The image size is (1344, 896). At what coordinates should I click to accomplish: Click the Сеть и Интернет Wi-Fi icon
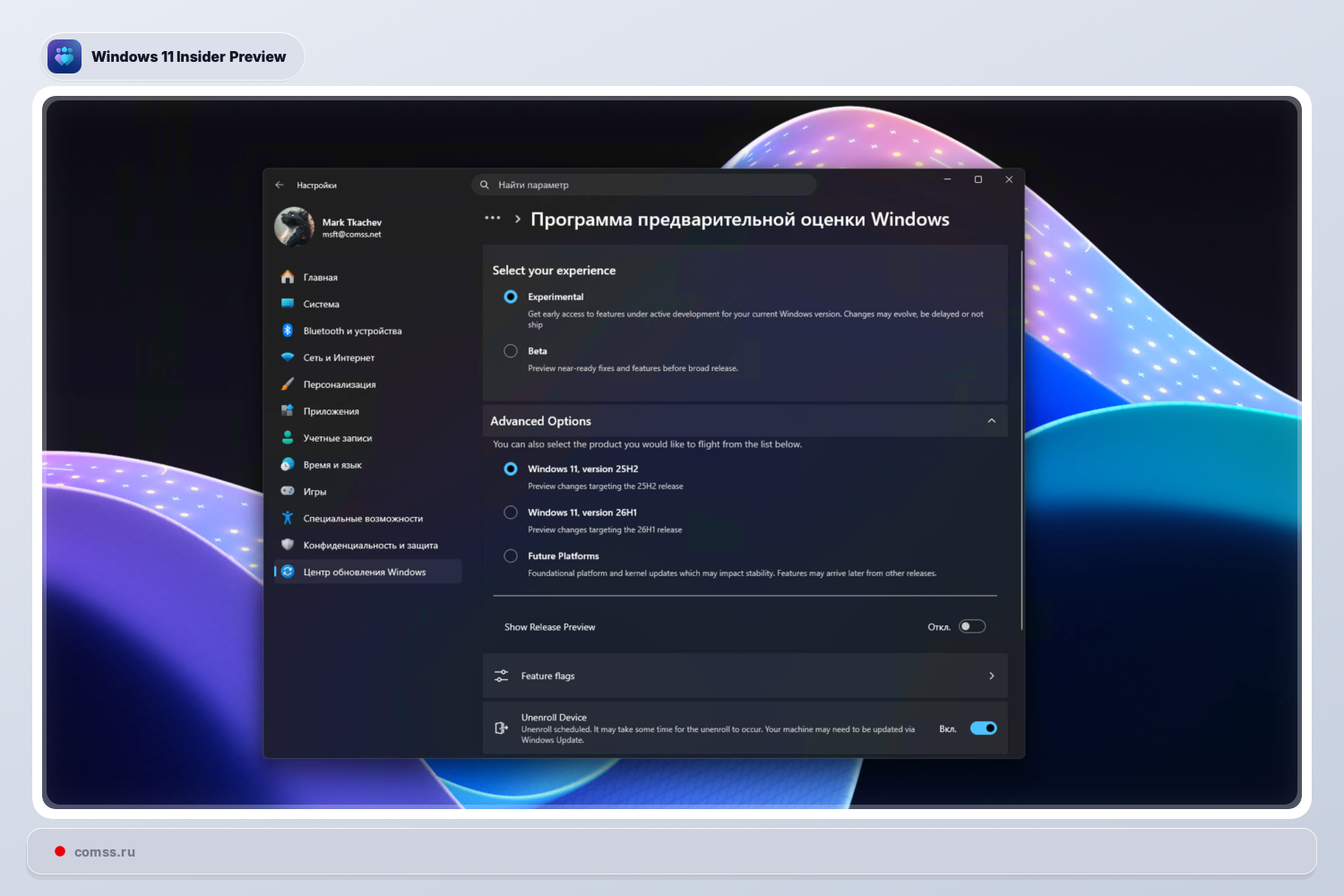coord(288,358)
